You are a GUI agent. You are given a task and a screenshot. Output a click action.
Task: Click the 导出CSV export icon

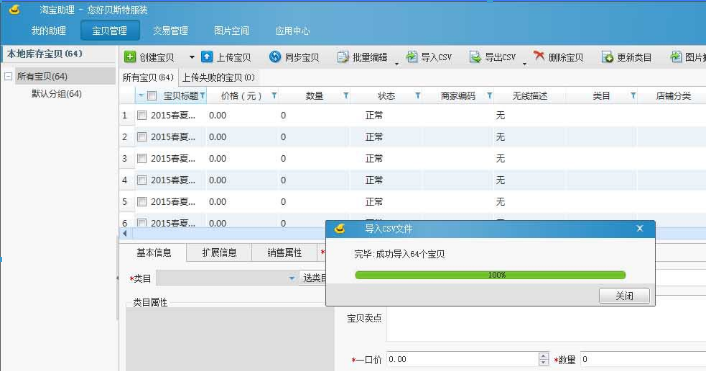coord(475,57)
